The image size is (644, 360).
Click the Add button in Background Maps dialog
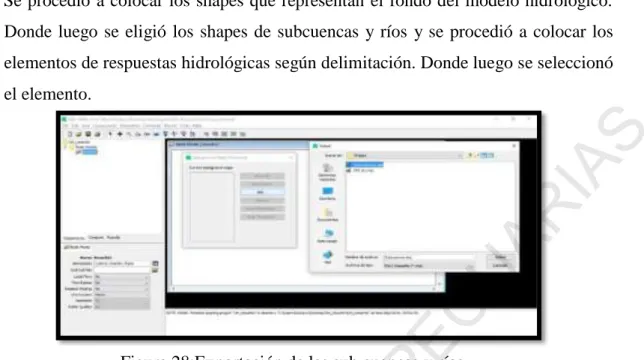(262, 192)
